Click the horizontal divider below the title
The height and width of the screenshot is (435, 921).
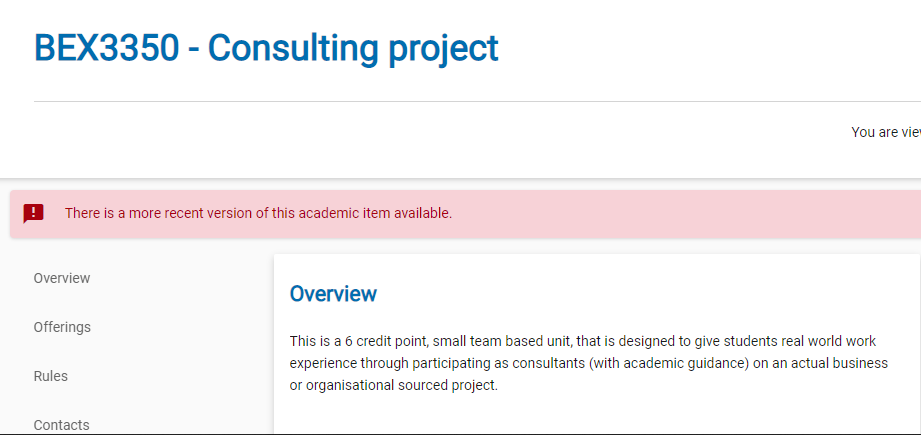(477, 102)
